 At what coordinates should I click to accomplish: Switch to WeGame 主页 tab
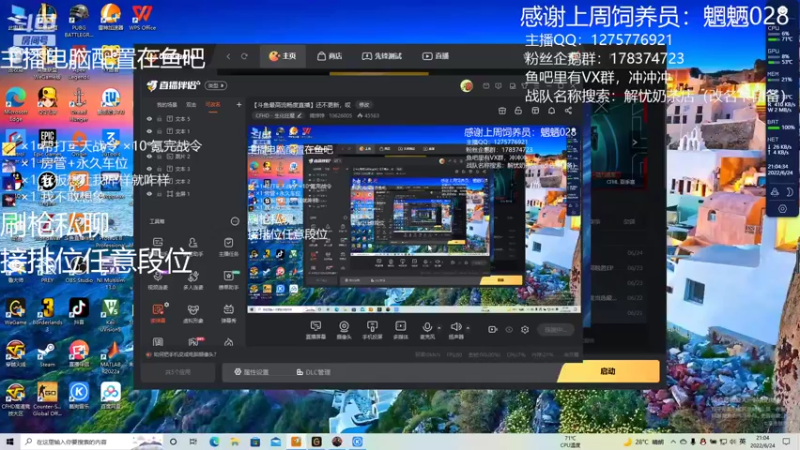coord(283,56)
